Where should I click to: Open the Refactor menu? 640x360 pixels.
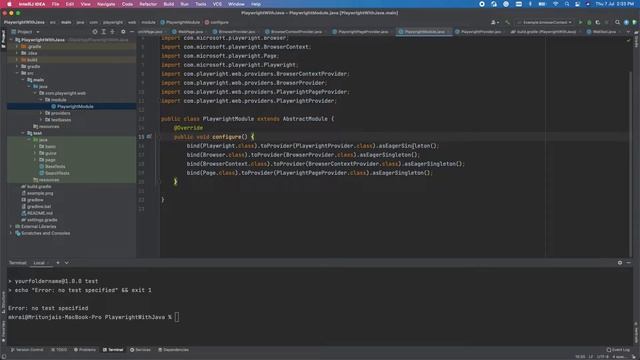tap(148, 4)
